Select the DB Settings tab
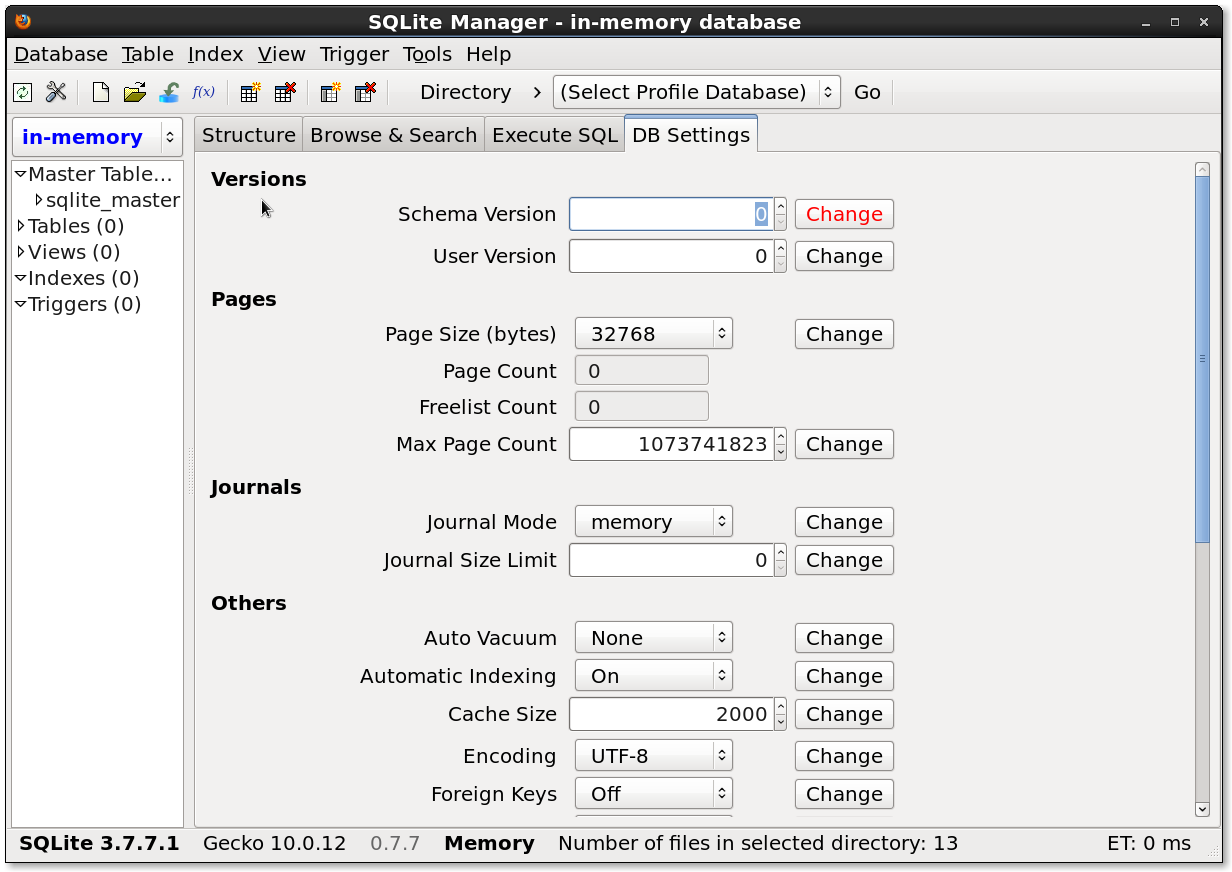 point(691,135)
